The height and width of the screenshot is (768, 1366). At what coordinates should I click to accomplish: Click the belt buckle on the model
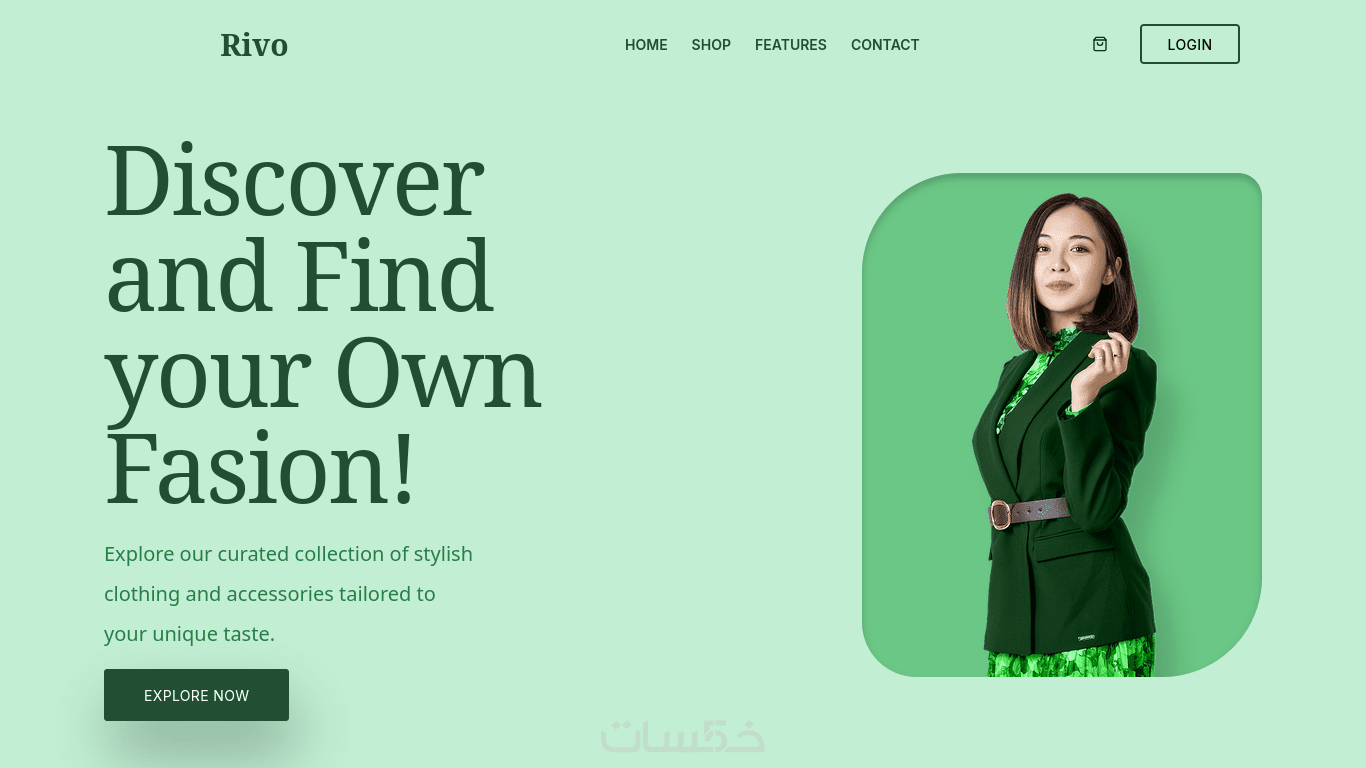coord(999,515)
